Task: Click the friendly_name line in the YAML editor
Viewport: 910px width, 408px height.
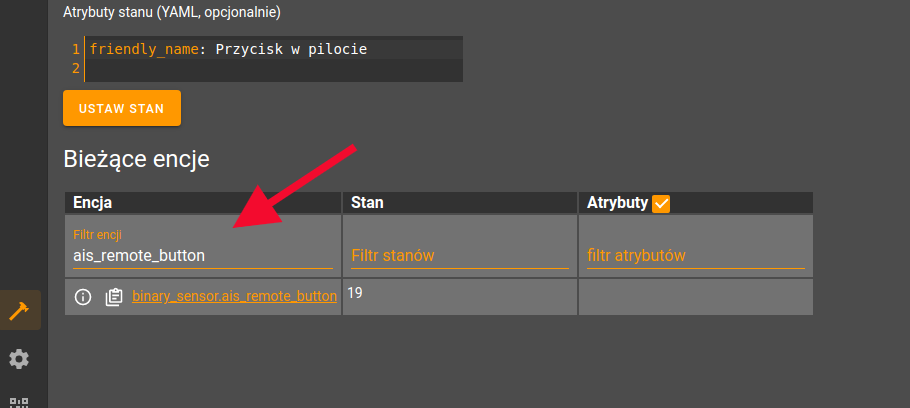Action: click(x=230, y=49)
